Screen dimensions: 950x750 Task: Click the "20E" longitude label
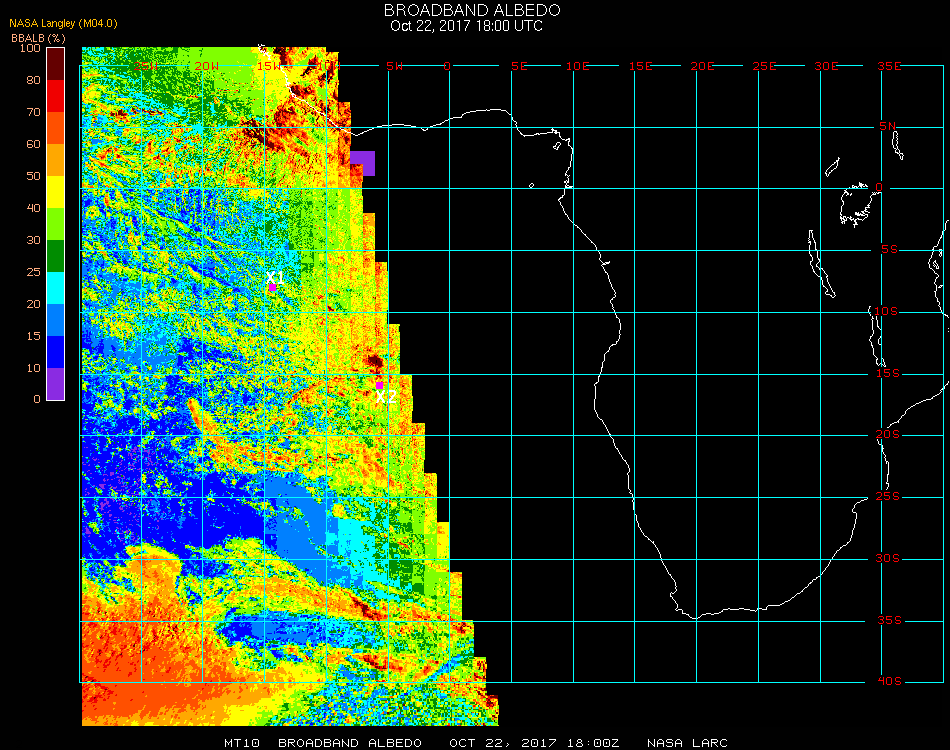pyautogui.click(x=702, y=66)
